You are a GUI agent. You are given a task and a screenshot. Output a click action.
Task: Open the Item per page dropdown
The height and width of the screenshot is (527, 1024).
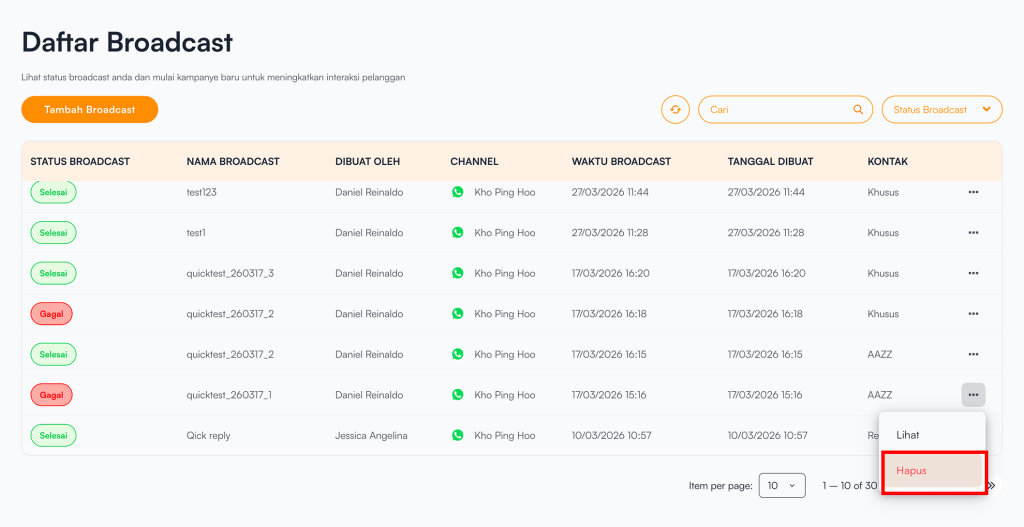782,486
